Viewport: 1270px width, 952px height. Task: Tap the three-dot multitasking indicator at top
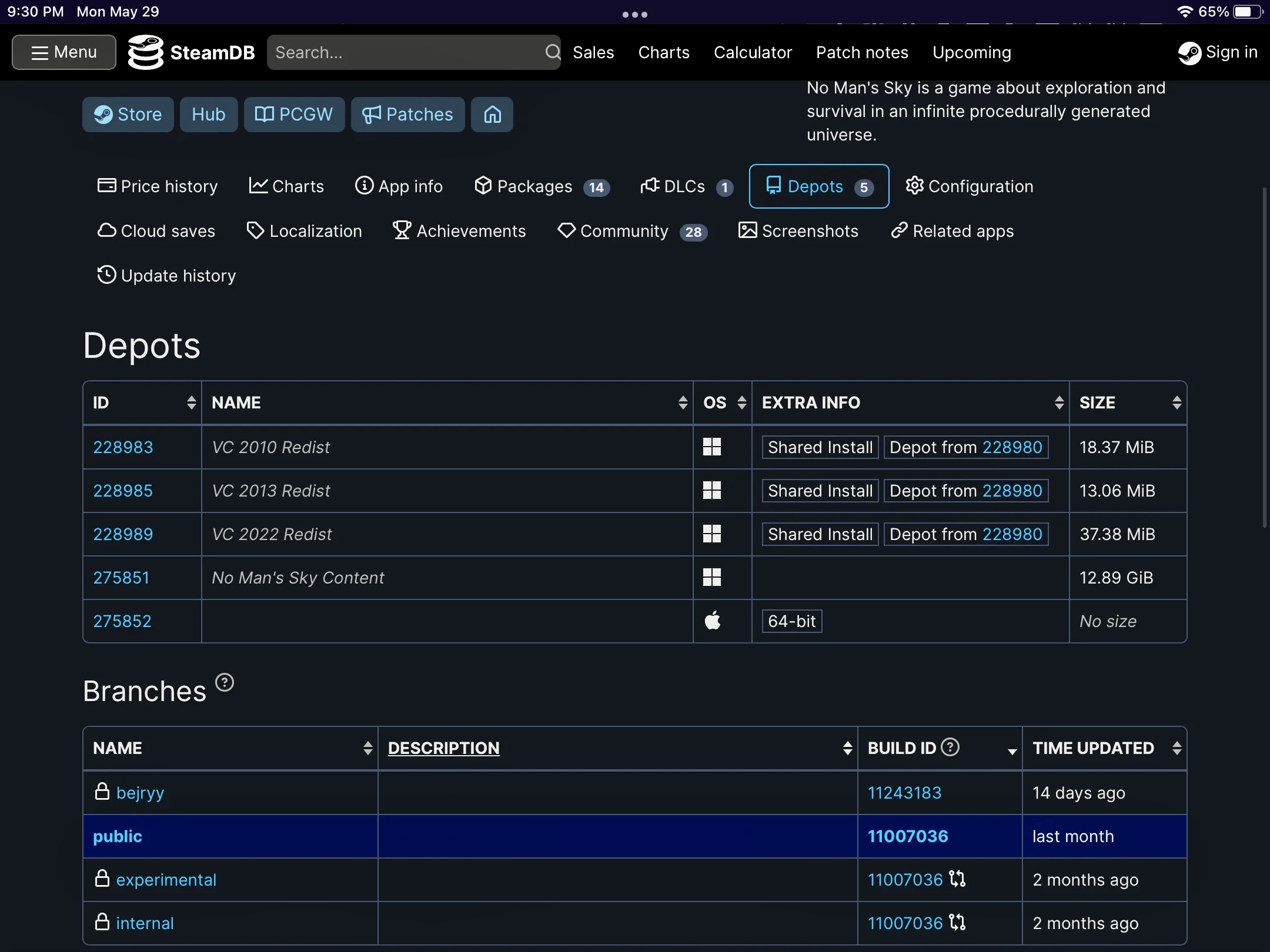635,15
